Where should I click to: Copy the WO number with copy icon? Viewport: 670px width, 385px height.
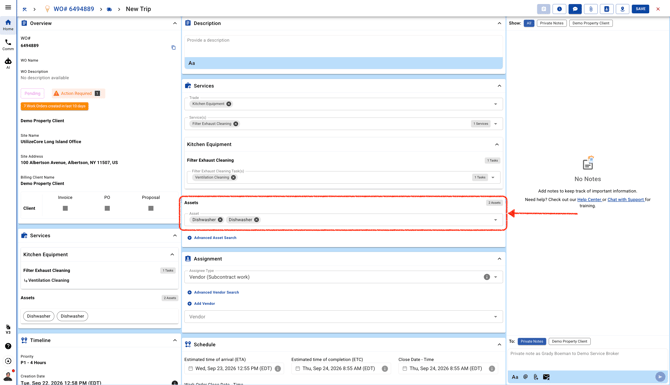tap(173, 47)
